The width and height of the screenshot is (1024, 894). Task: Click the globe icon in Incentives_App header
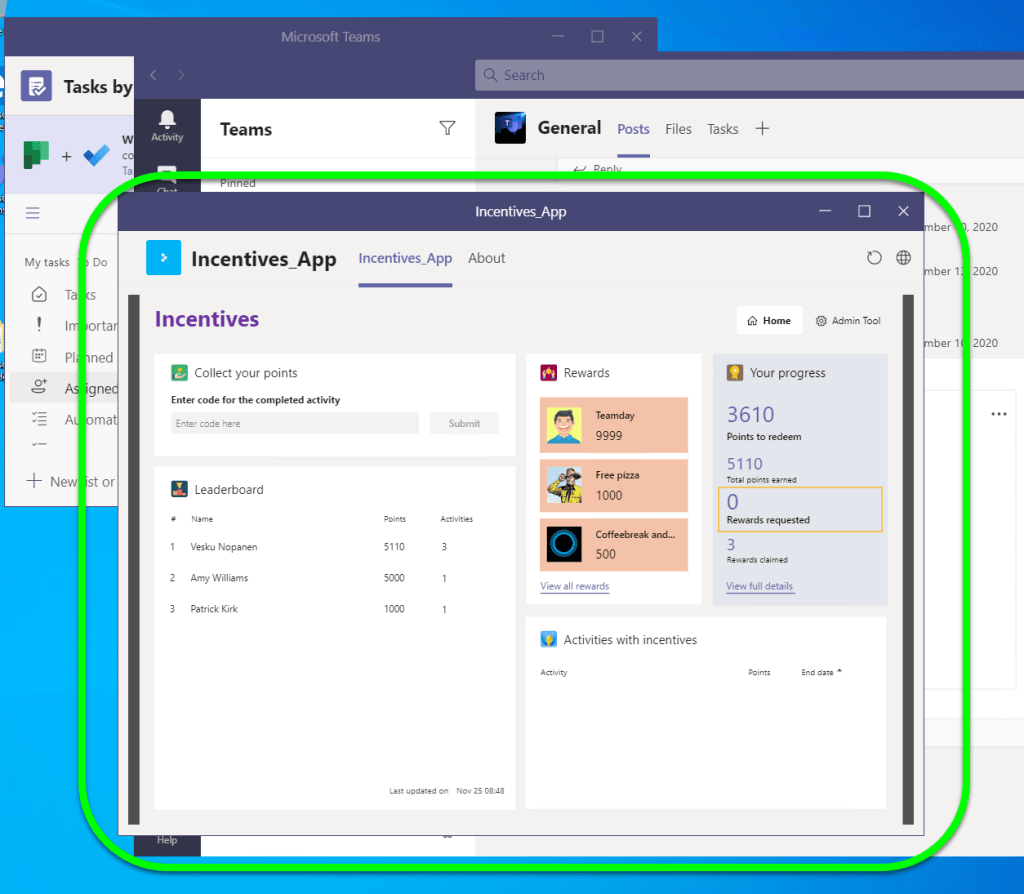[903, 258]
